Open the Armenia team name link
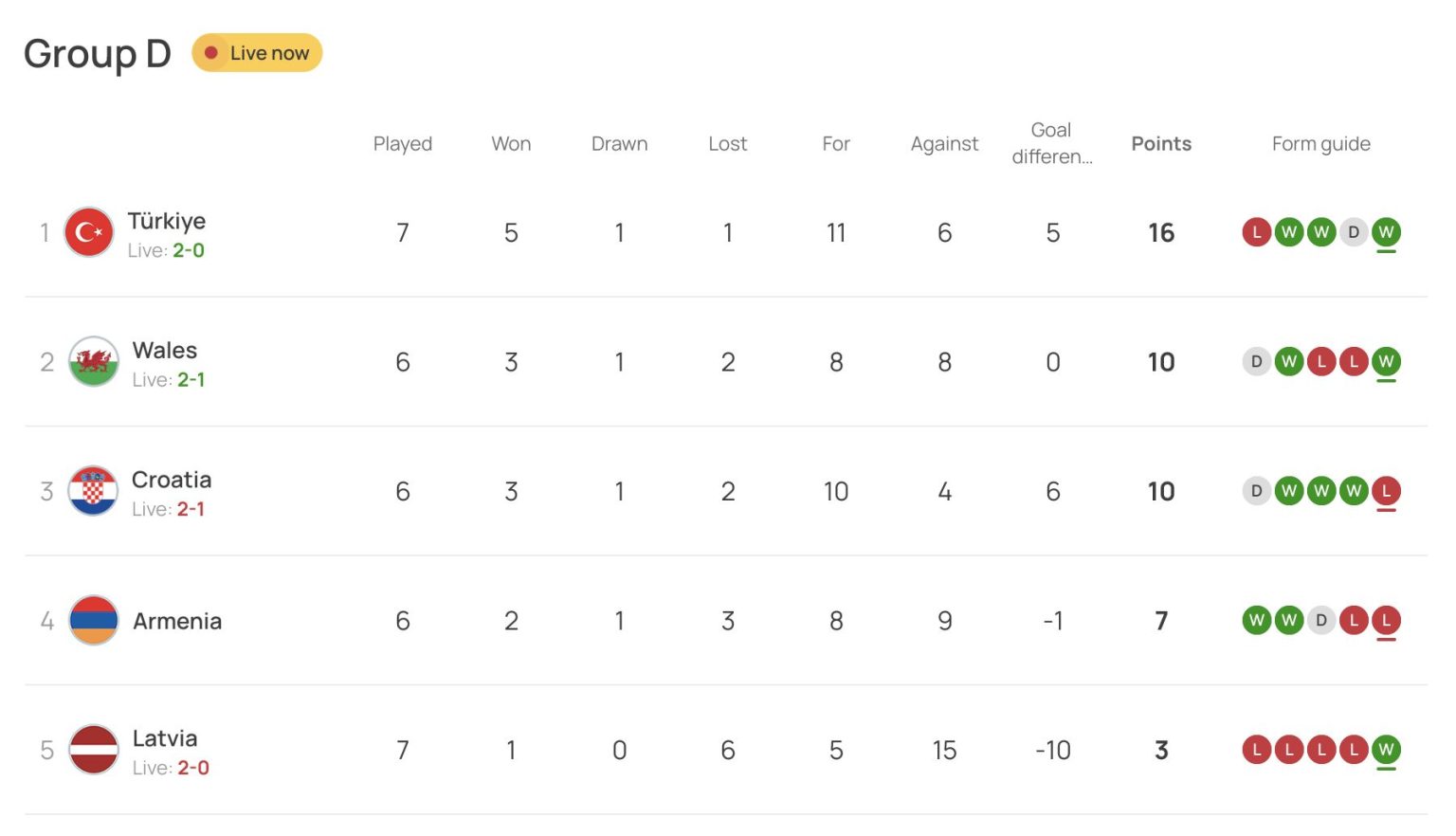The image size is (1456, 836). pos(177,621)
